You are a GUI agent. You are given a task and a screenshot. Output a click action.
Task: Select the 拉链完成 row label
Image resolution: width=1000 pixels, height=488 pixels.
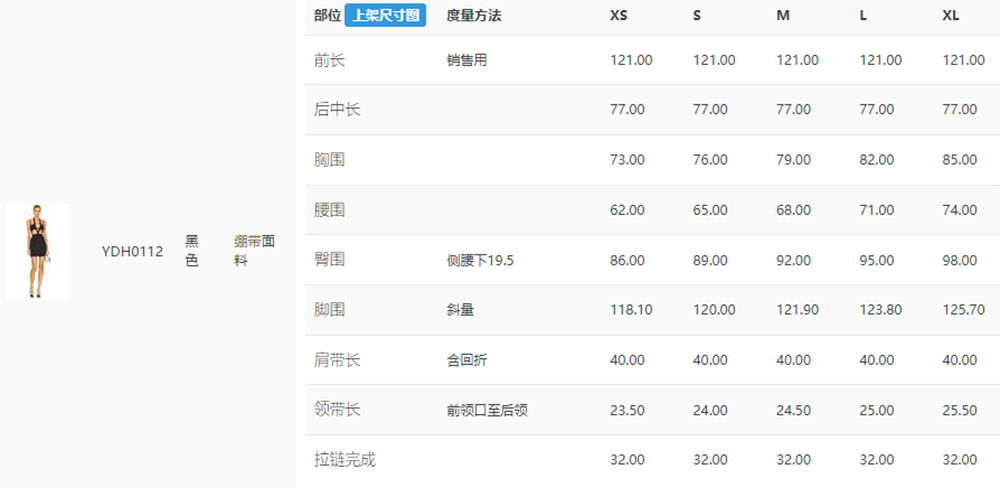pos(345,459)
